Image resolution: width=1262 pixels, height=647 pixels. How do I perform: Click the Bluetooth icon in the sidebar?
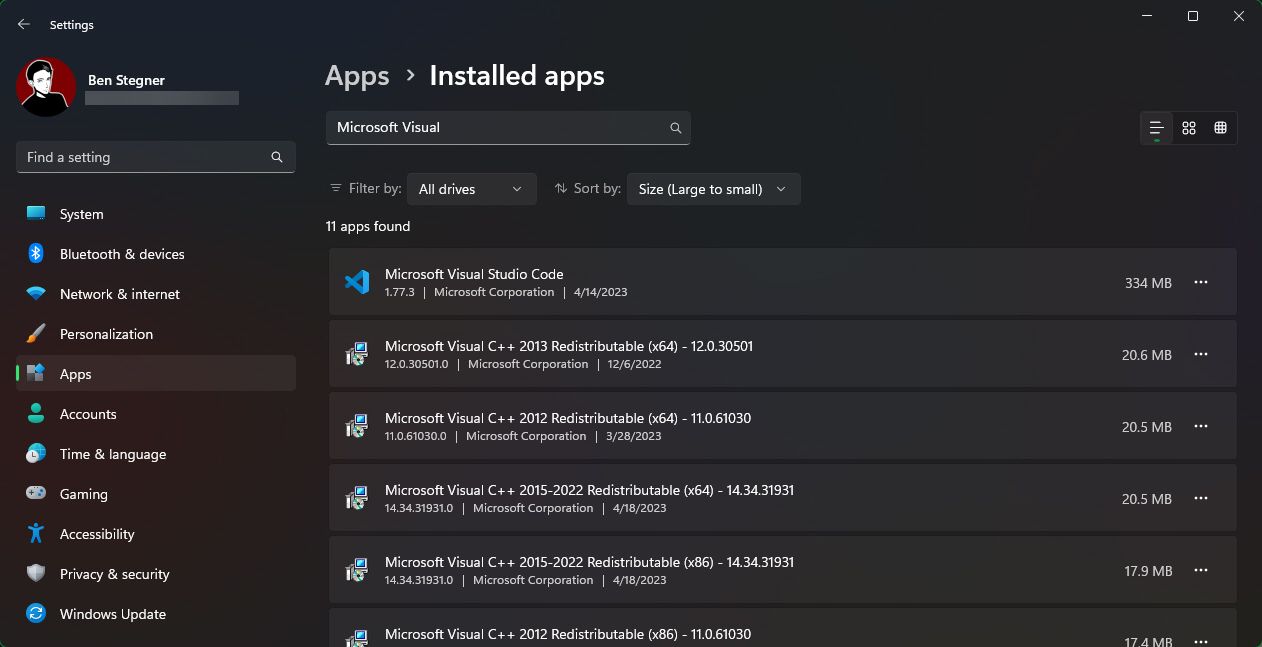[35, 254]
